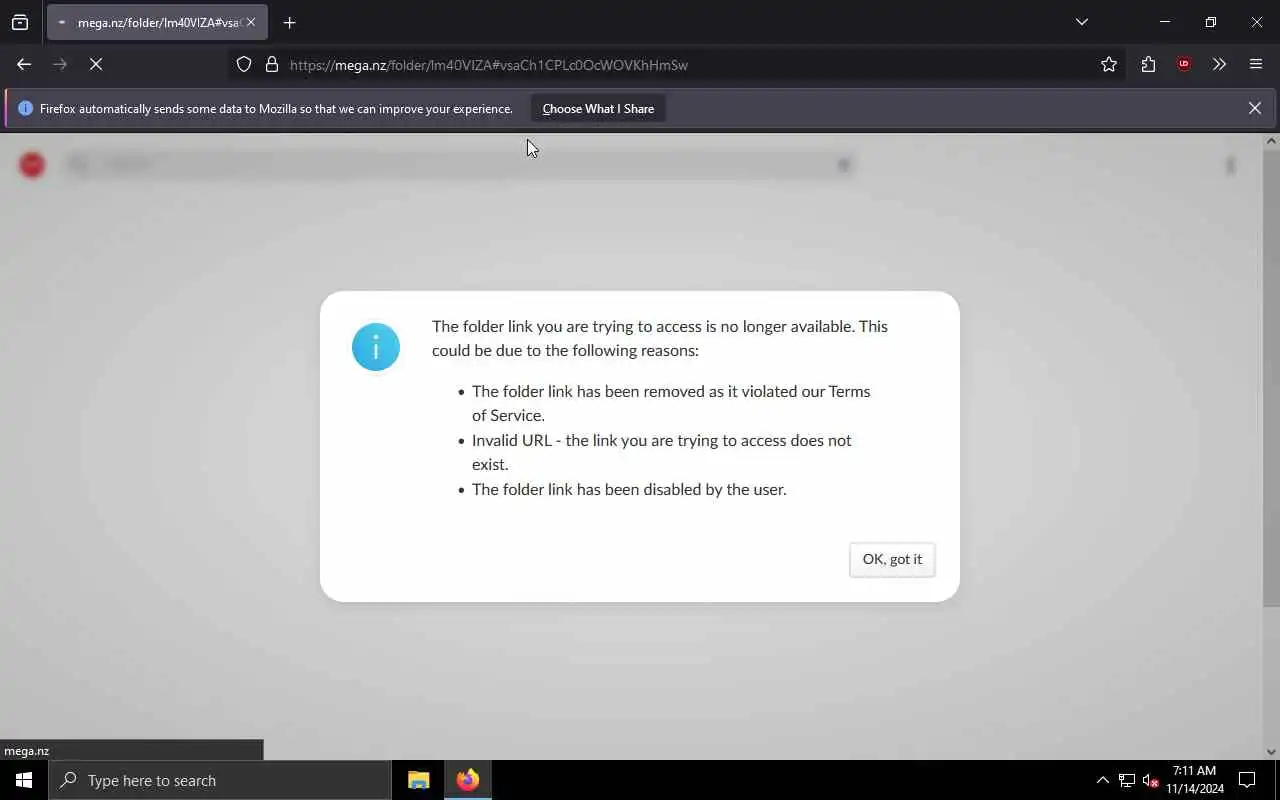
Task: Bookmark this page with the star icon
Action: 1109,64
